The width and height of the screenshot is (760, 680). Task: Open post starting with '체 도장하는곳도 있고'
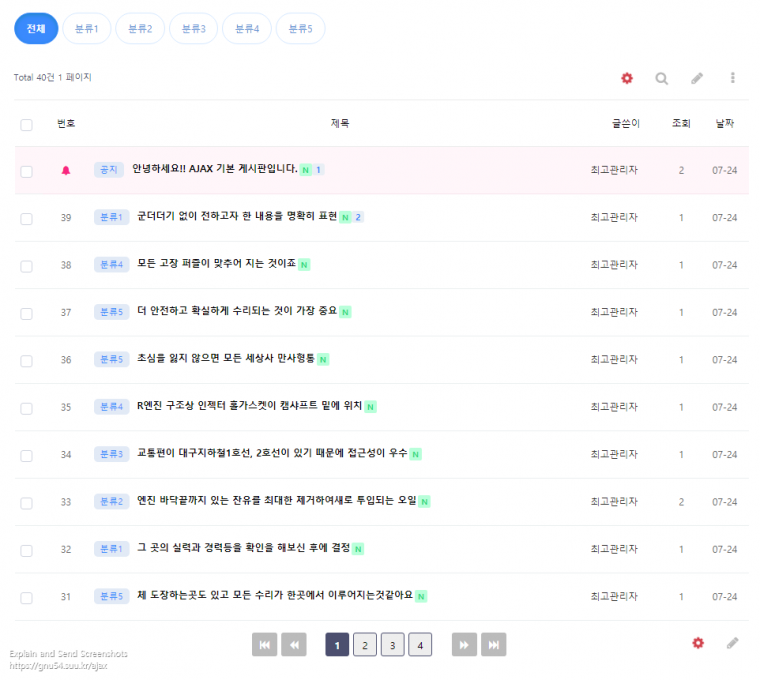pos(275,595)
